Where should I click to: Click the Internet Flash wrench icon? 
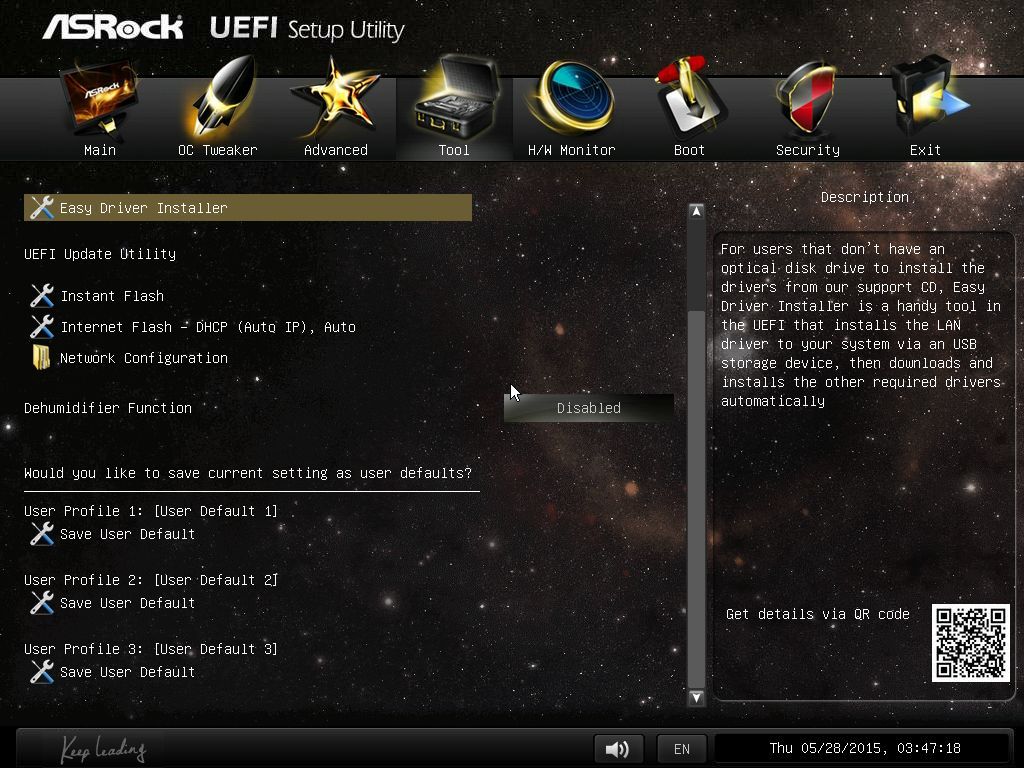pyautogui.click(x=42, y=327)
